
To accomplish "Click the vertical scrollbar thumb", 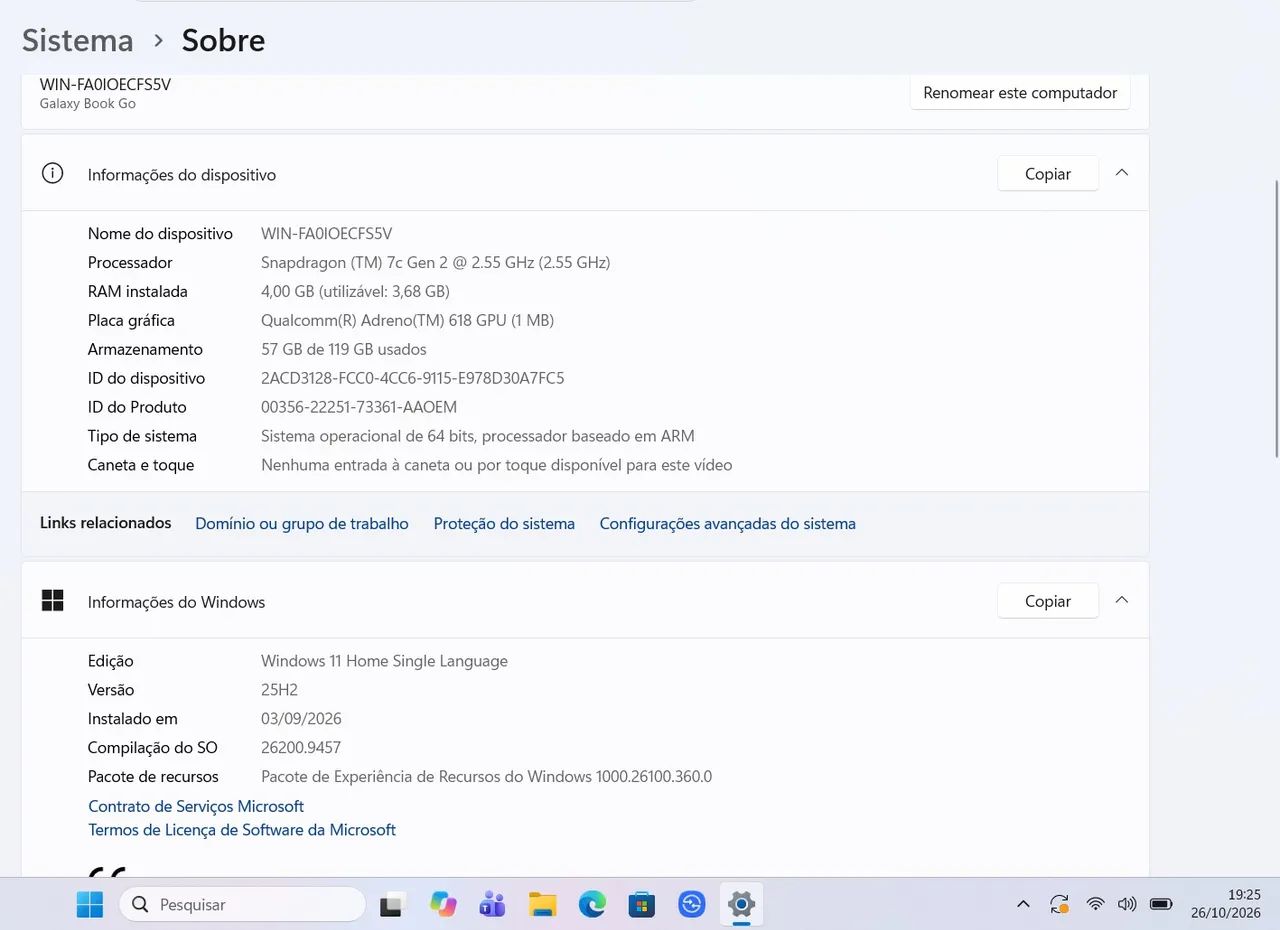I will 1275,318.
